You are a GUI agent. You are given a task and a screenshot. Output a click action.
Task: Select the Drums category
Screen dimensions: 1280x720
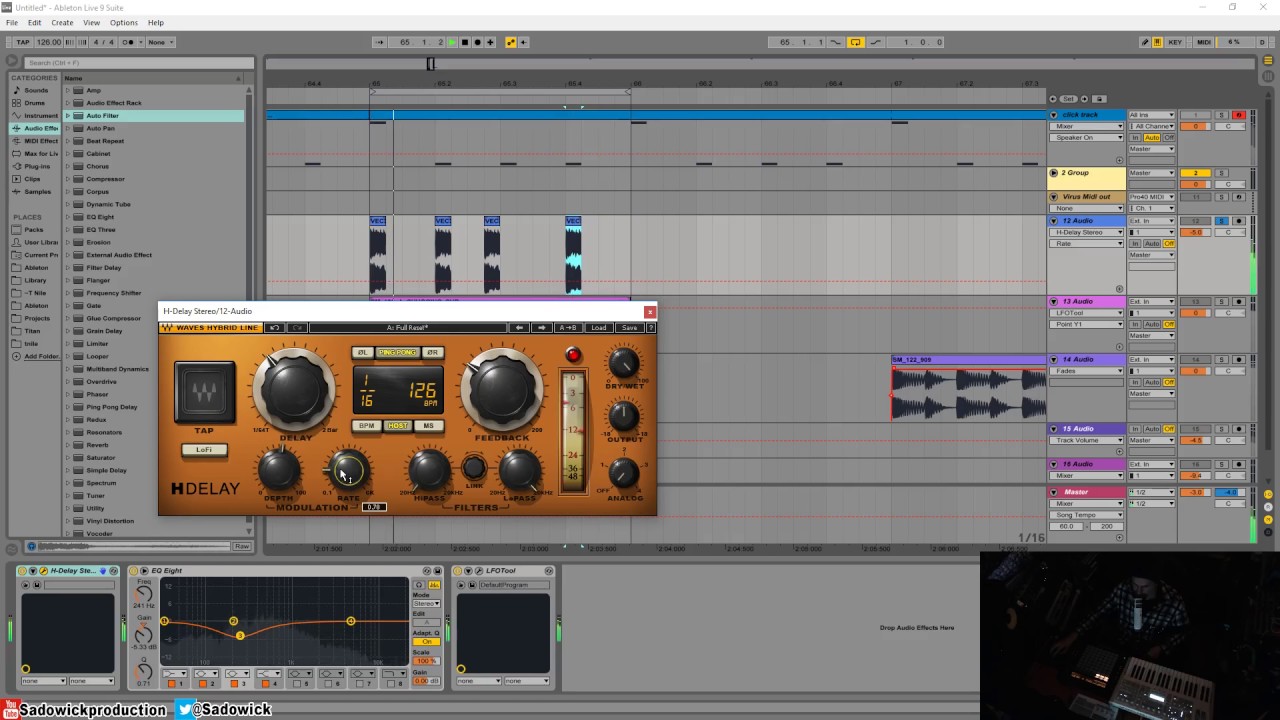35,103
